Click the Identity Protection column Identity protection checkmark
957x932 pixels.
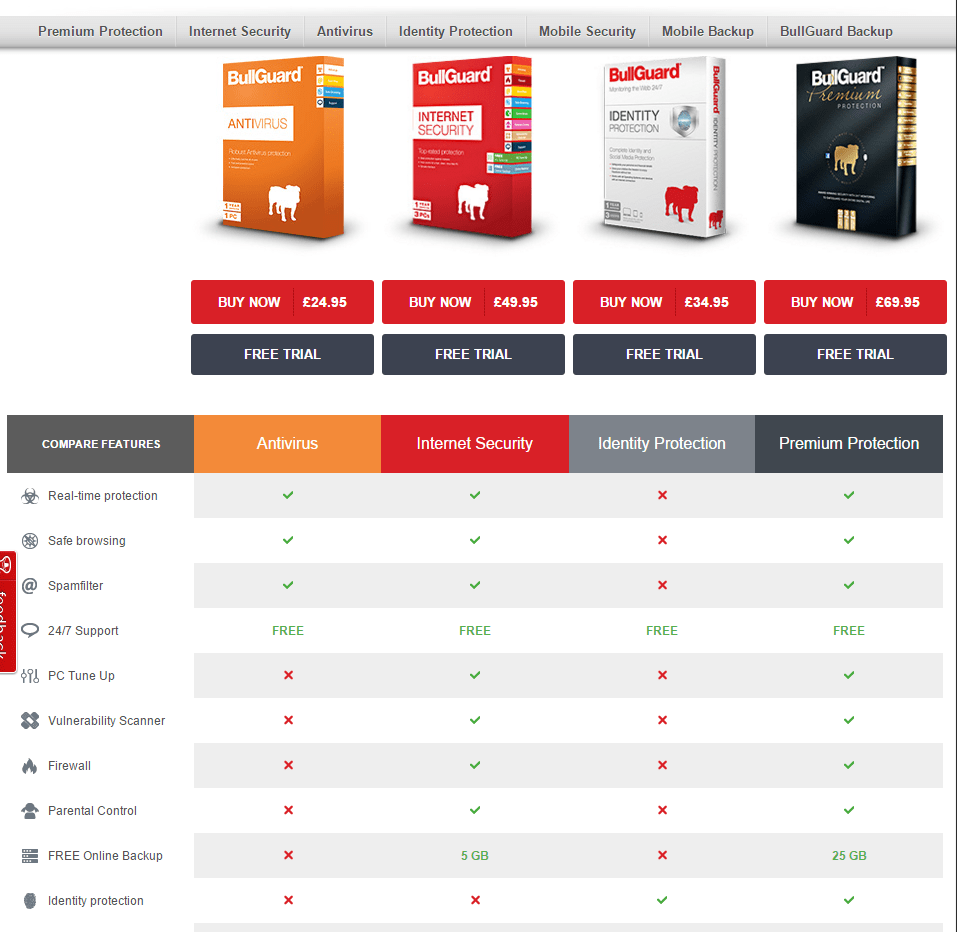[x=662, y=900]
